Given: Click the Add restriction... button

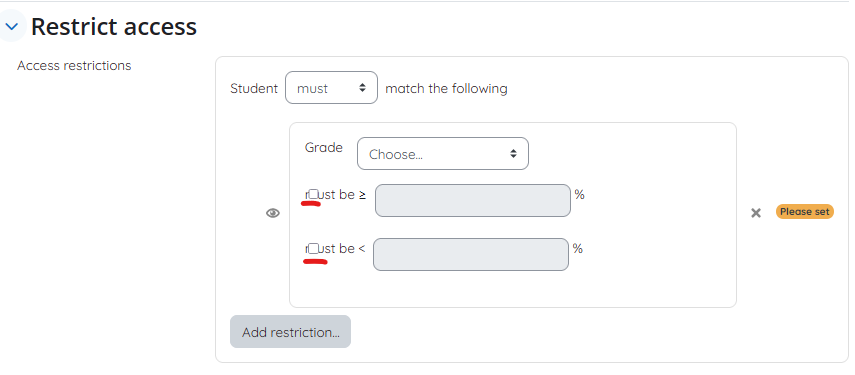Looking at the screenshot, I should [290, 332].
